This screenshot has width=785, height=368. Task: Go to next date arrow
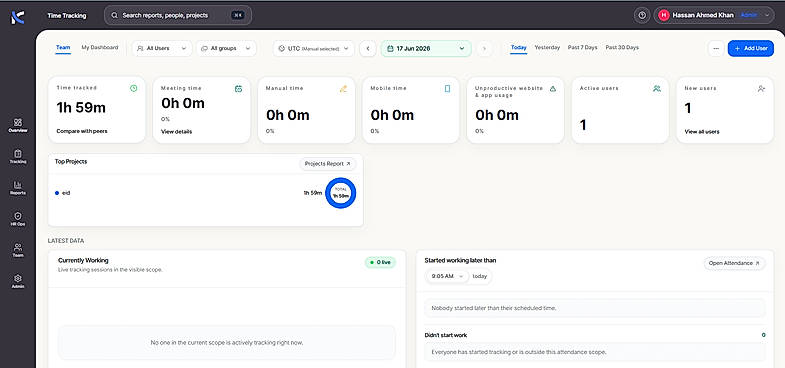click(484, 49)
